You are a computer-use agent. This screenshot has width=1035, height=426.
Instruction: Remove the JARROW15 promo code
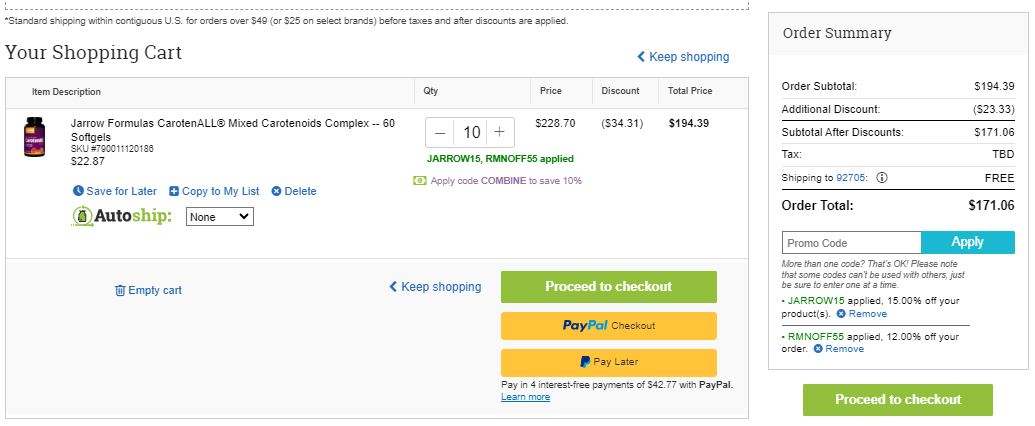tap(861, 314)
